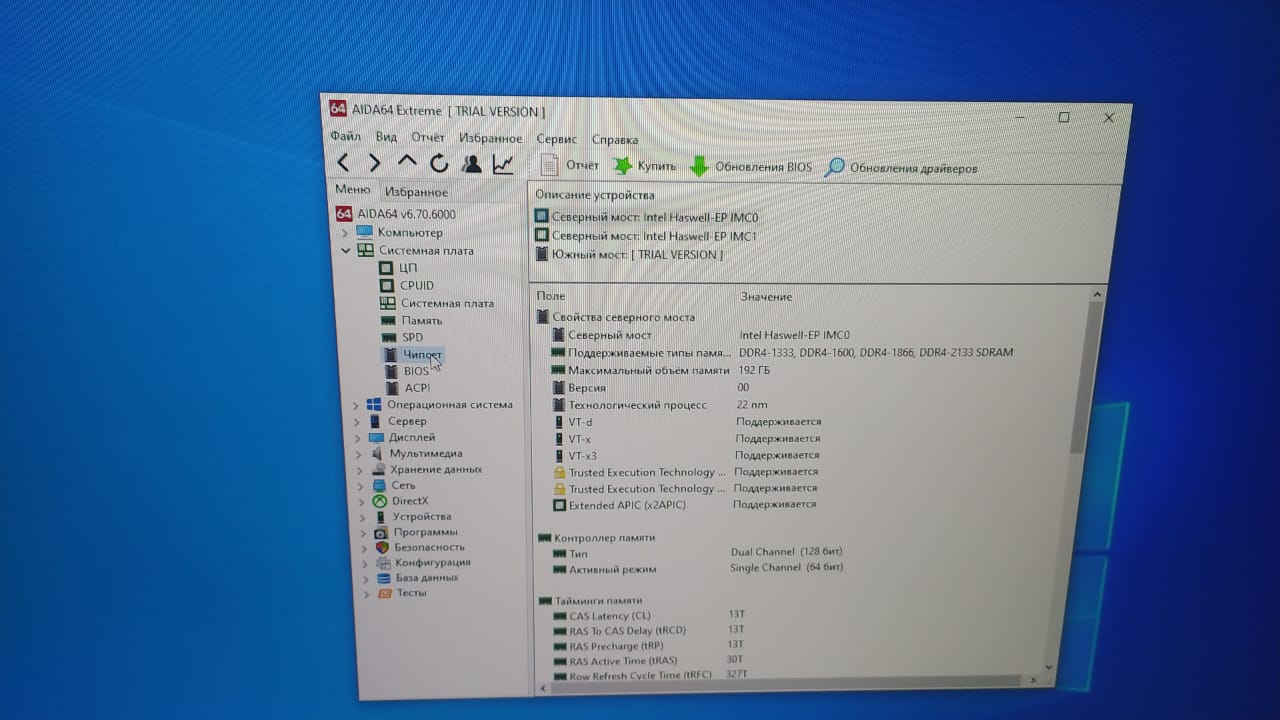Screen dimensions: 1280x720
Task: Select the Южный мост device entry
Action: coord(628,254)
